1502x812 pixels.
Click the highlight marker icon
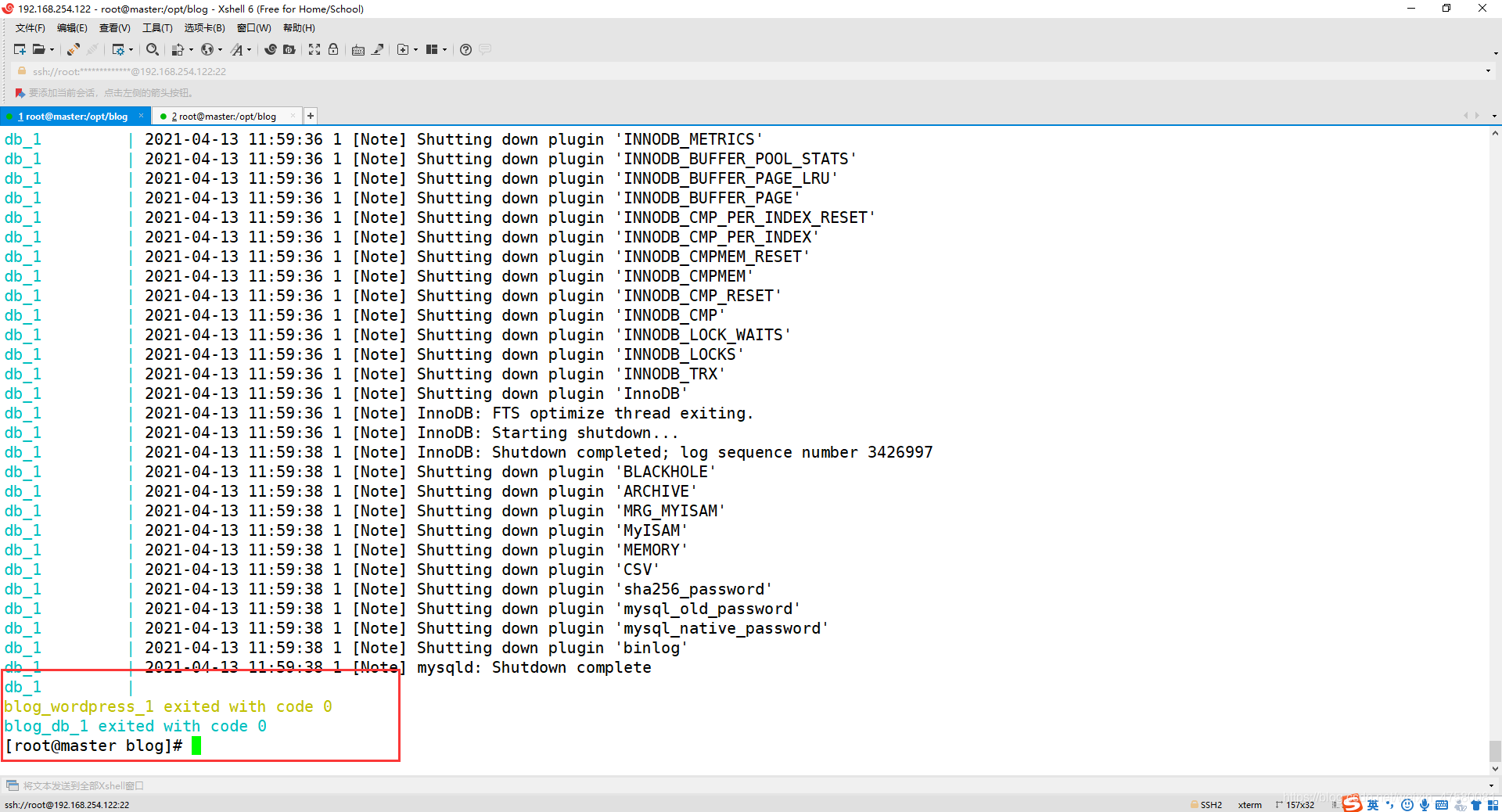(x=378, y=49)
